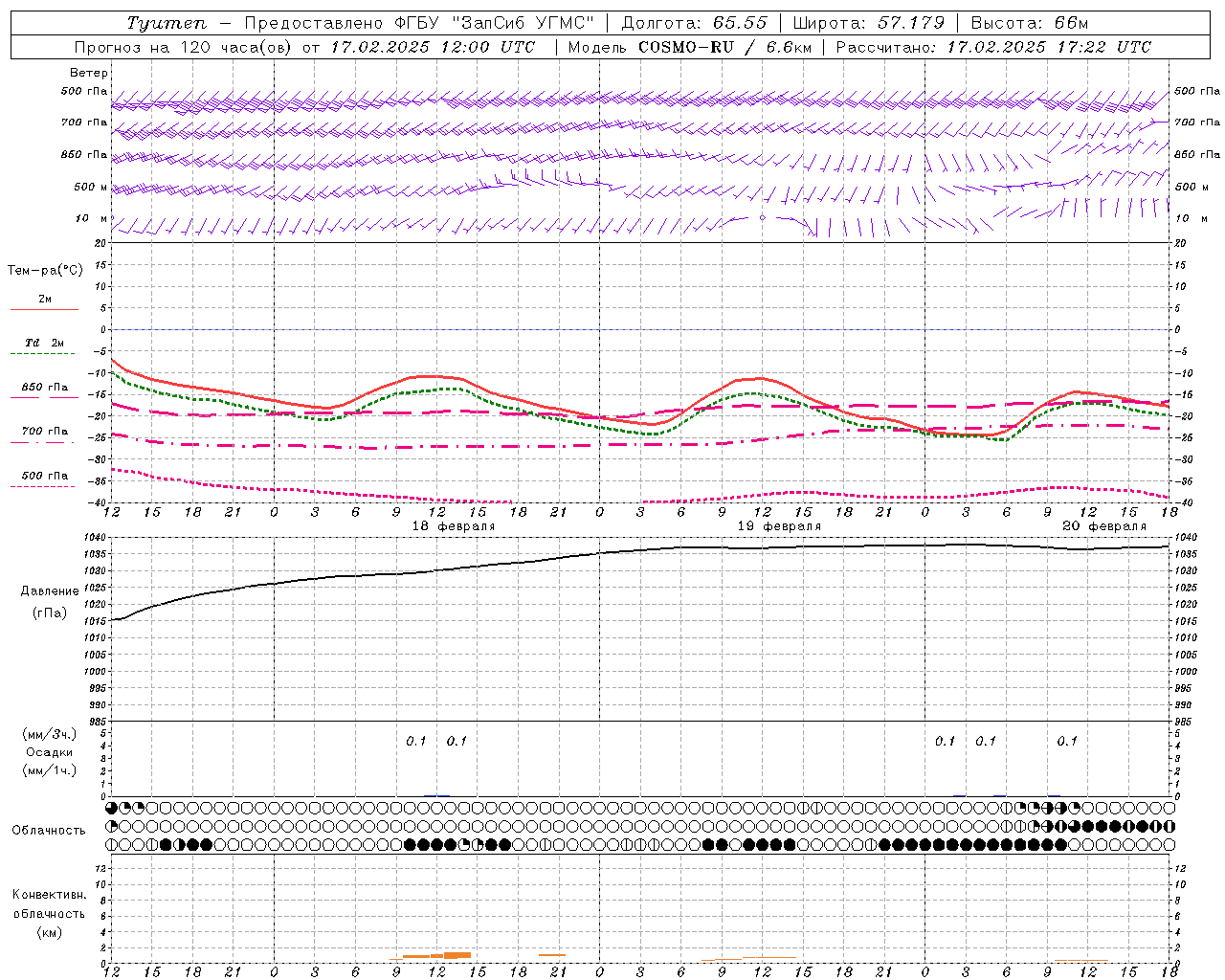The width and height of the screenshot is (1225, 980).
Task: Click the "Ветер" wind panel label
Action: [89, 73]
